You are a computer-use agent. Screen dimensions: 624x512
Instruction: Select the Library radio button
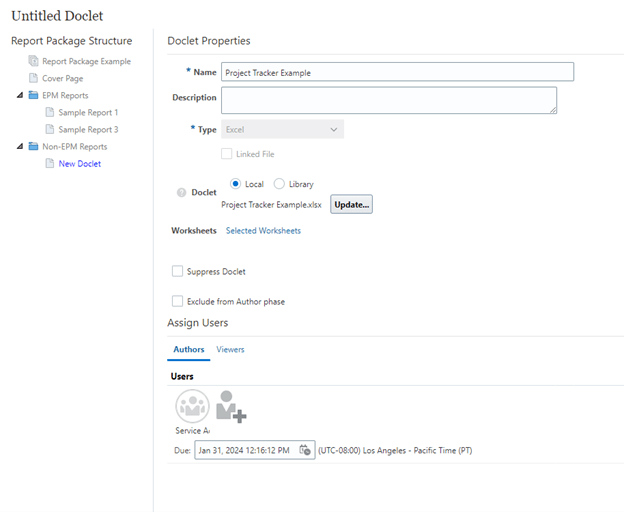(x=279, y=184)
